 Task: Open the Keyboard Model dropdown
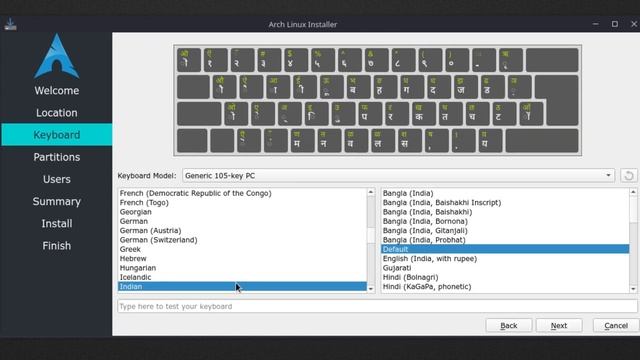click(x=398, y=176)
